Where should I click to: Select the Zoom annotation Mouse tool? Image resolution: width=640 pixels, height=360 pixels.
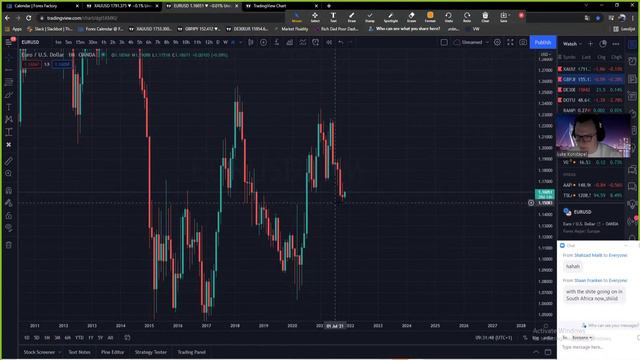297,17
